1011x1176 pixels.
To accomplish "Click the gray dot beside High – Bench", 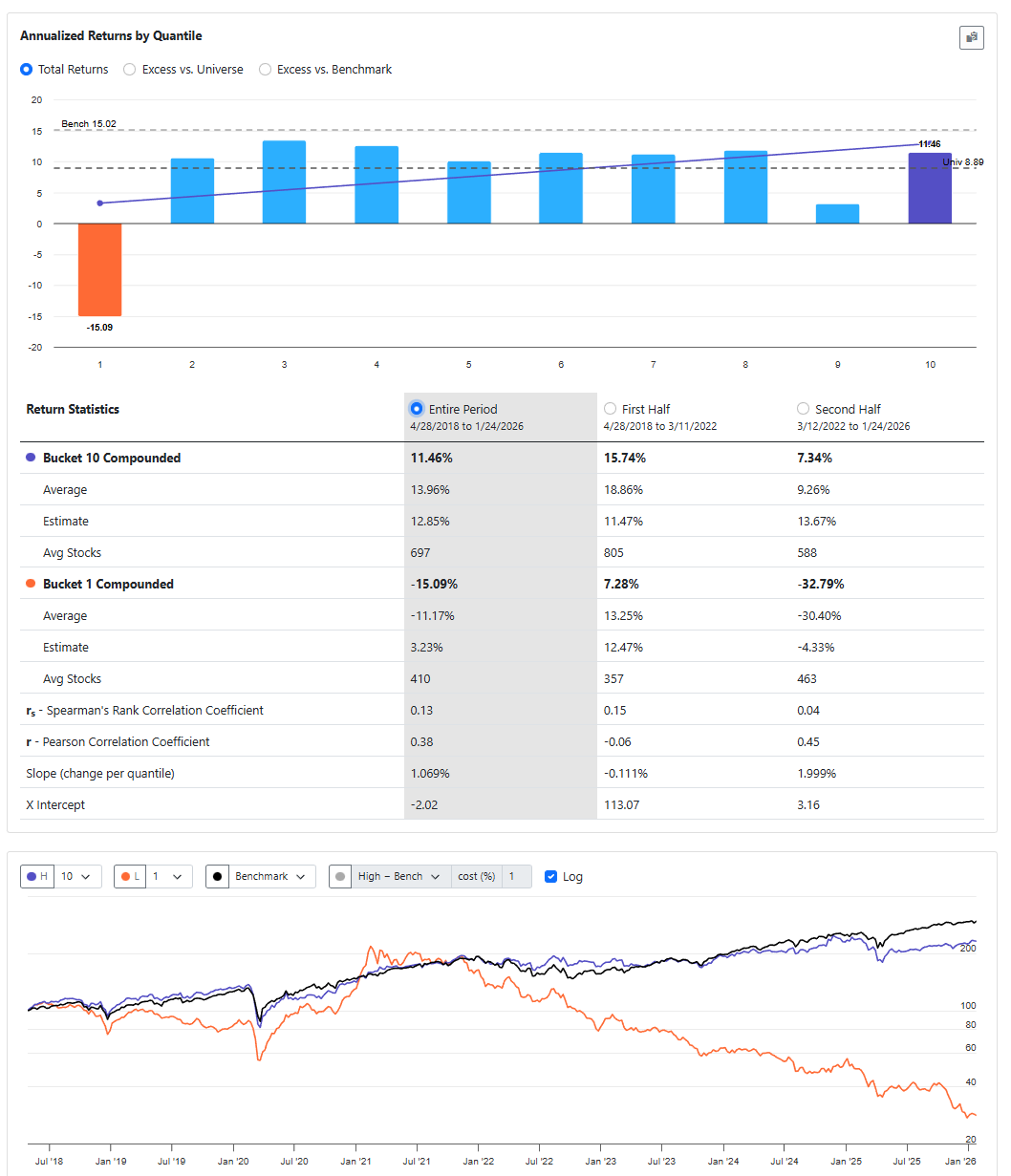I will tap(341, 876).
